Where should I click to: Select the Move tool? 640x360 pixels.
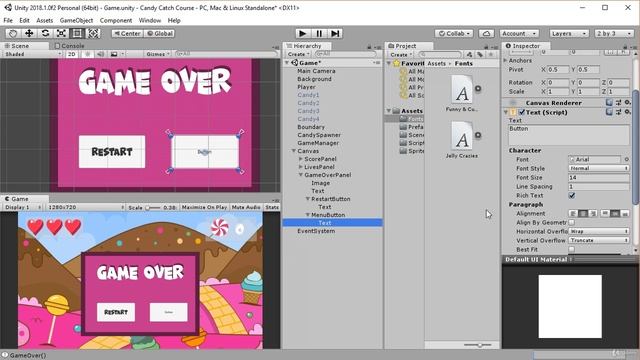[29, 33]
